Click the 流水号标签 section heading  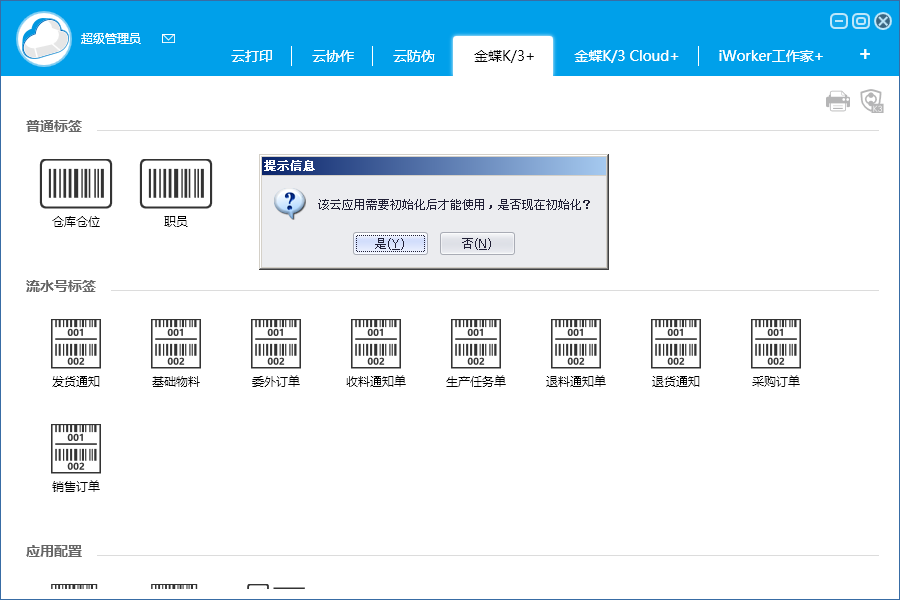tap(61, 286)
